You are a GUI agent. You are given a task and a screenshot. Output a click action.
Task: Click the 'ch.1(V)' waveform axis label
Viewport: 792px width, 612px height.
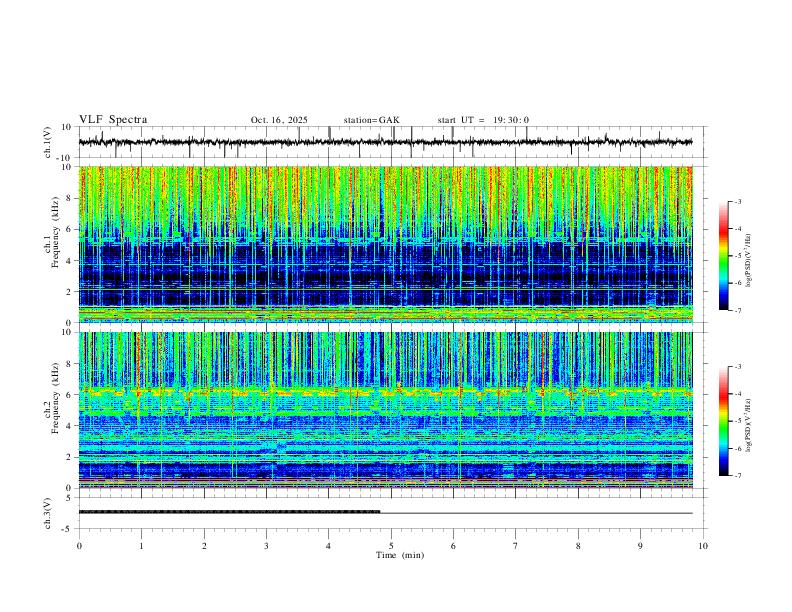48,142
